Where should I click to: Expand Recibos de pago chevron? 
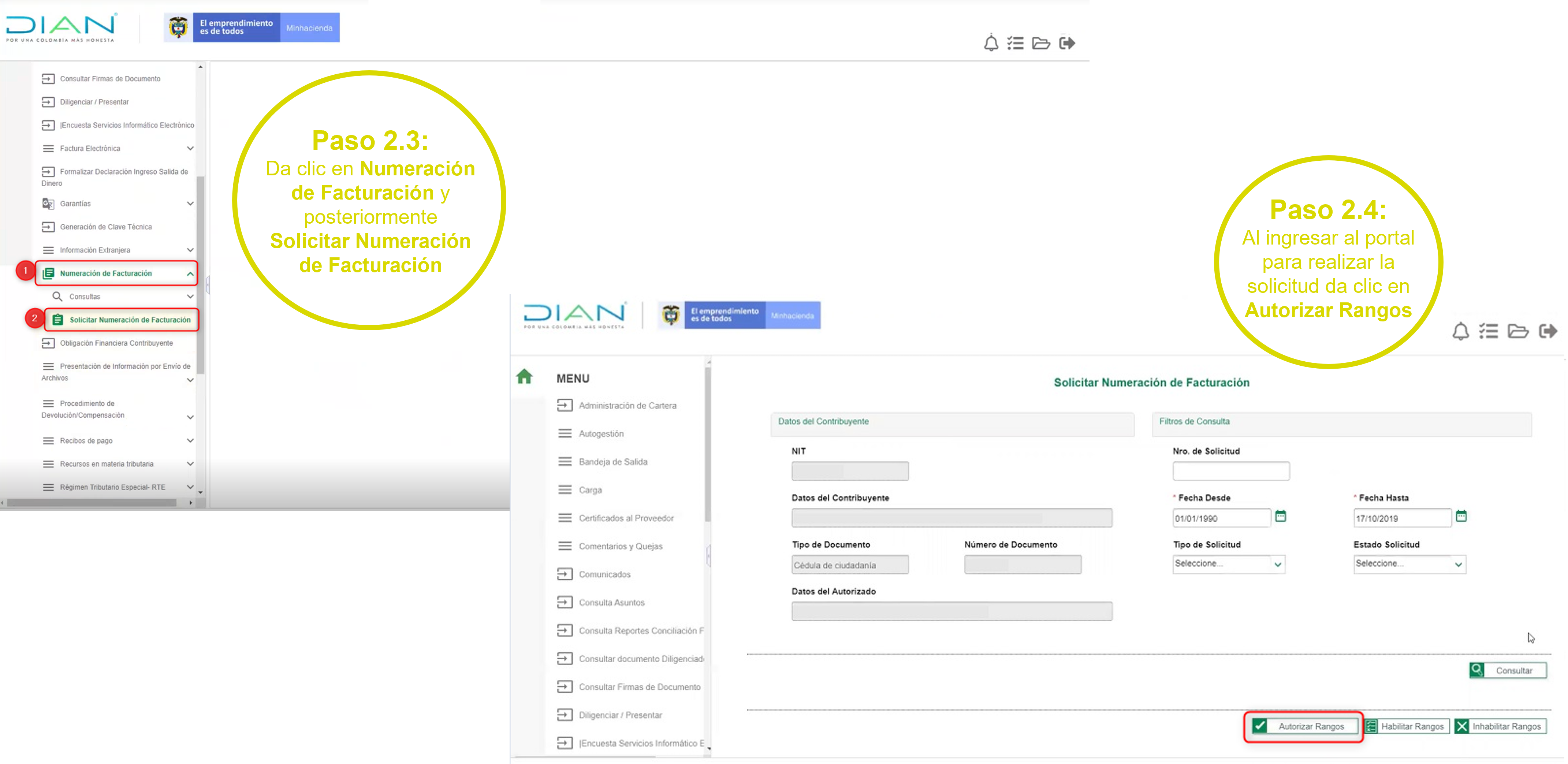click(190, 441)
